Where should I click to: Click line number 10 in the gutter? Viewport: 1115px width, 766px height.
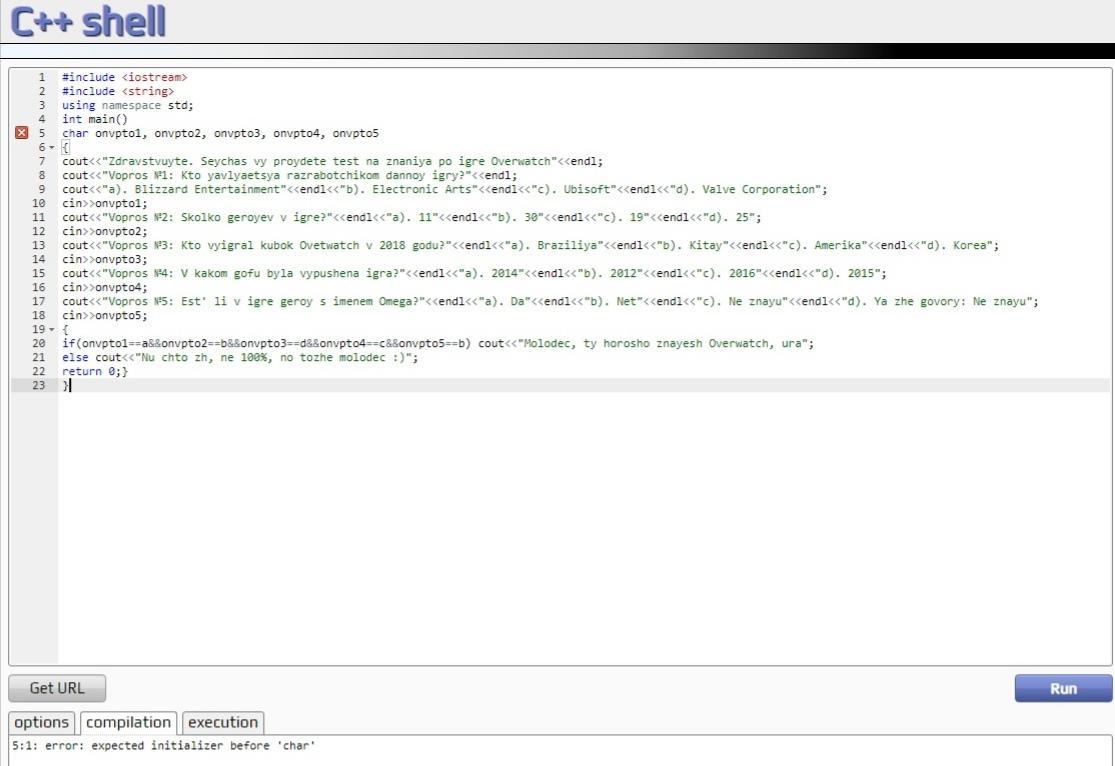click(x=38, y=203)
